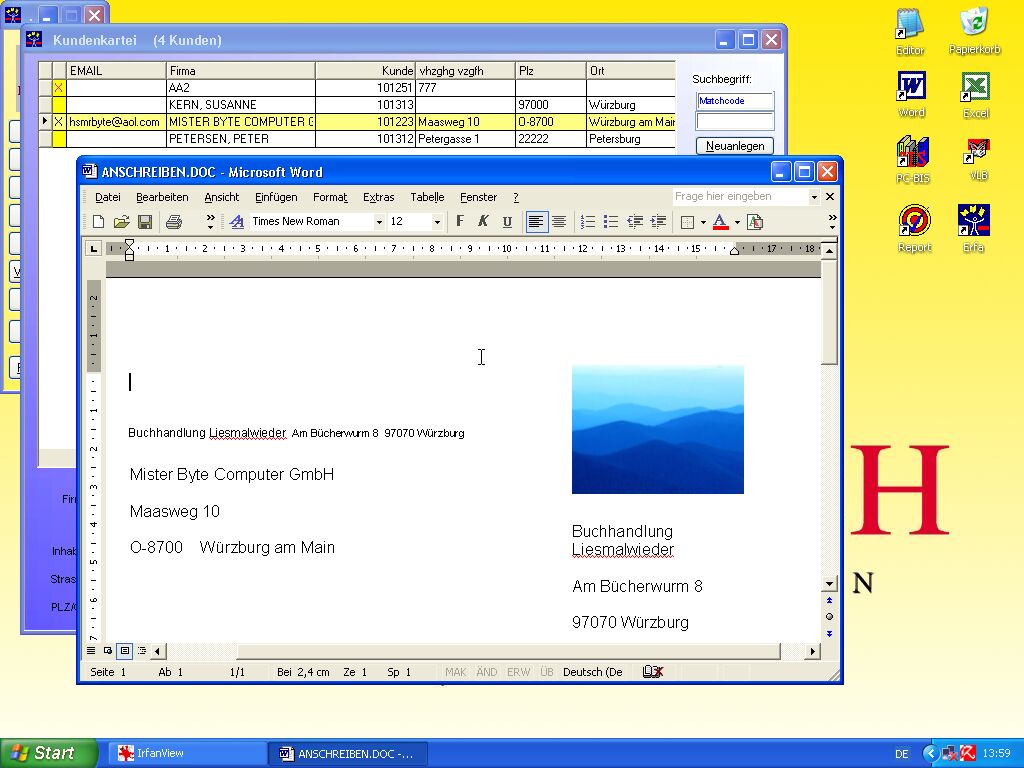Save the document with diskette icon
The width and height of the screenshot is (1024, 768).
pos(145,222)
